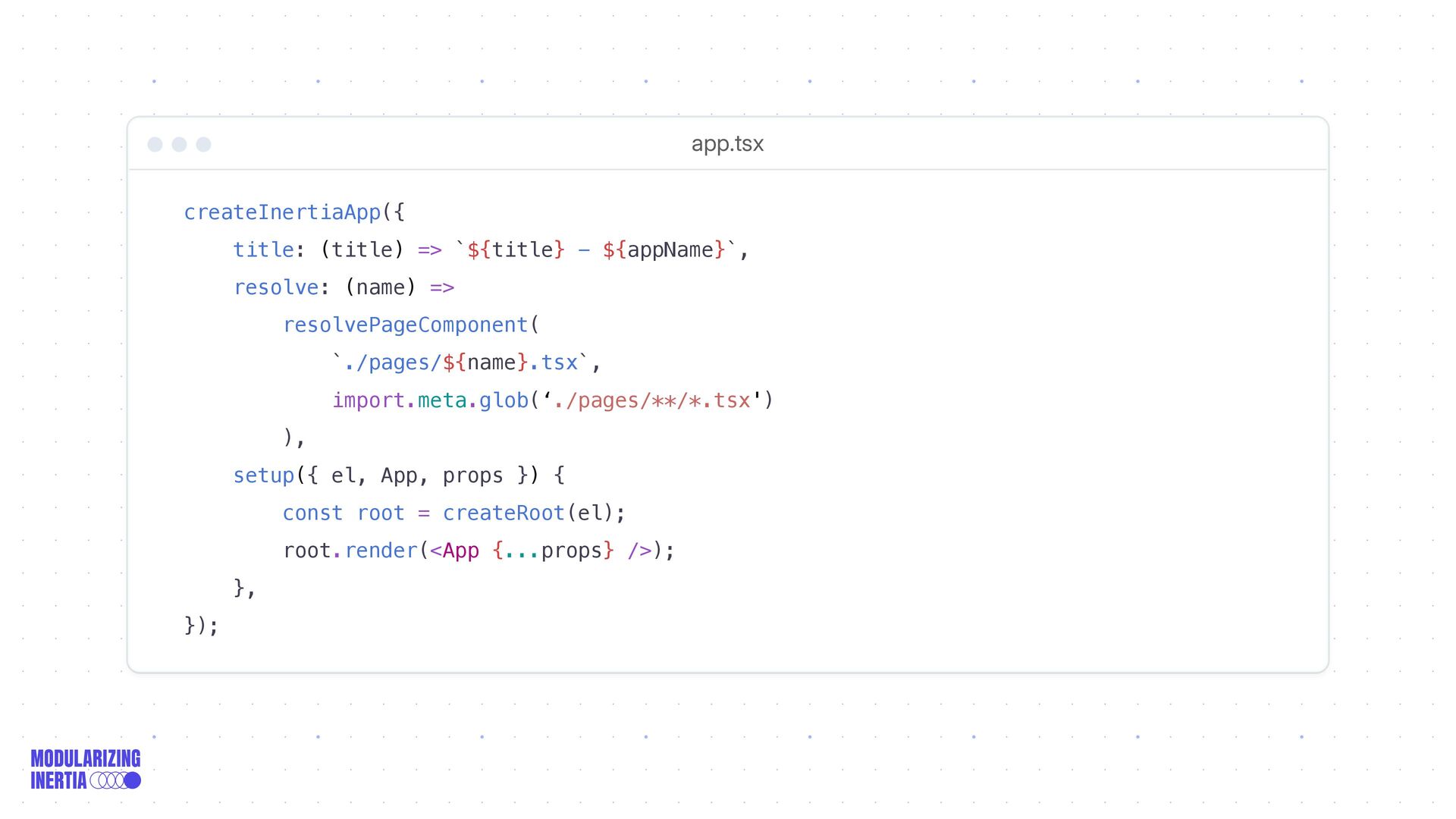The height and width of the screenshot is (819, 1456).
Task: Click the render method name
Action: click(x=381, y=551)
